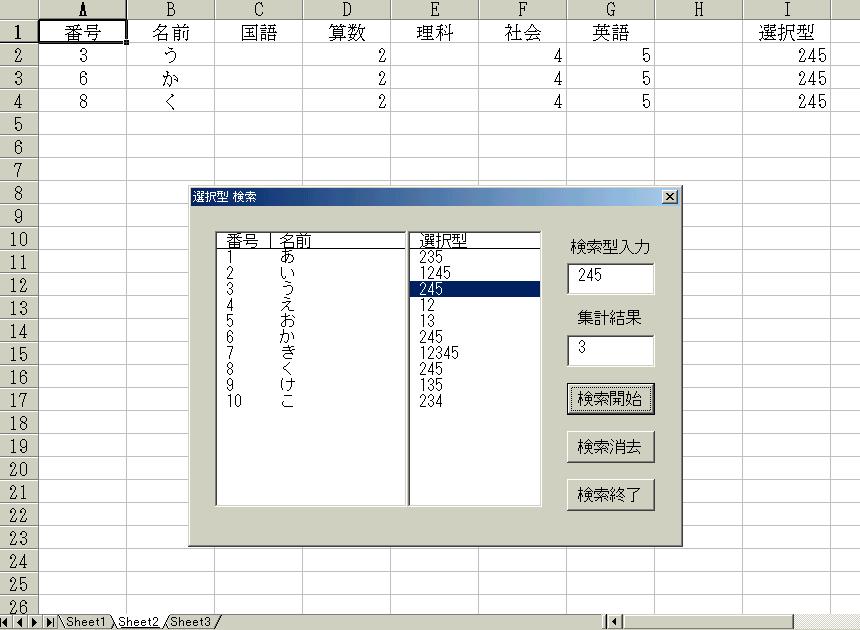Go to last sheet tab arrow

[49, 622]
